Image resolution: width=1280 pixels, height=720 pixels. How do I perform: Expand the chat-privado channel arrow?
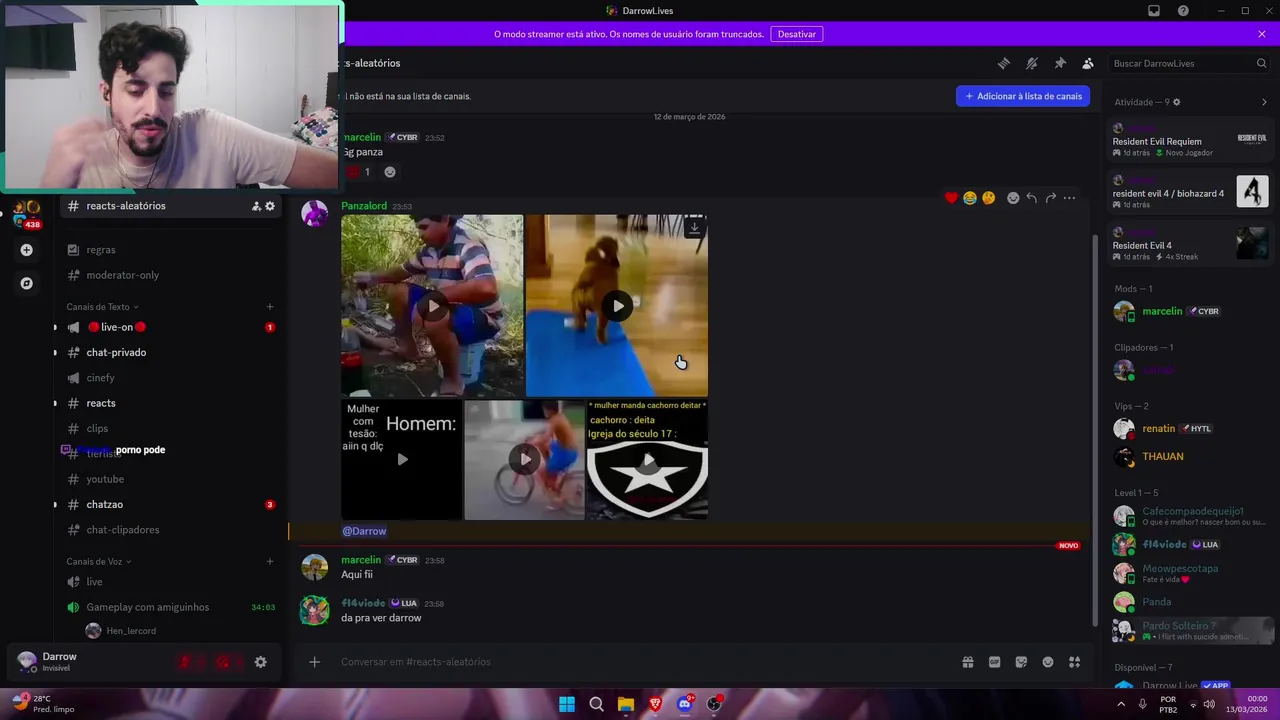tap(55, 352)
